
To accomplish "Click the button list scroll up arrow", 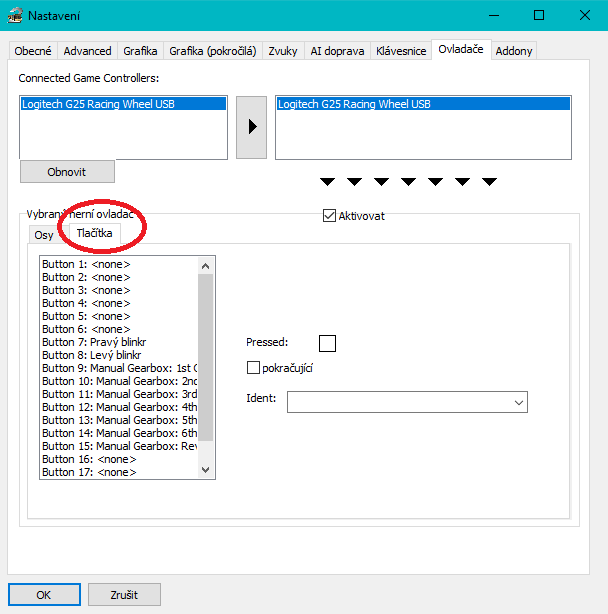I will (206, 265).
